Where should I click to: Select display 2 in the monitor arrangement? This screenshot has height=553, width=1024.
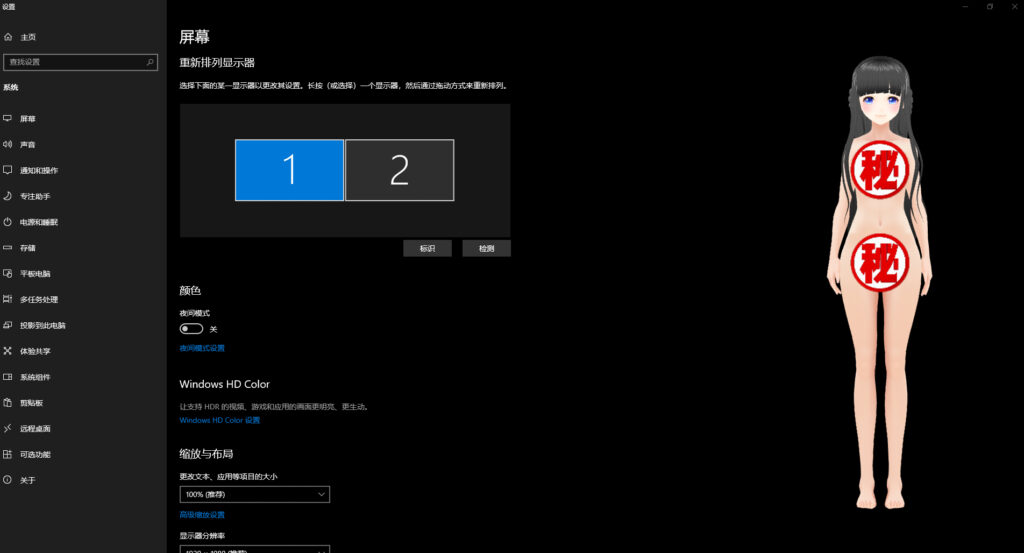pos(399,170)
